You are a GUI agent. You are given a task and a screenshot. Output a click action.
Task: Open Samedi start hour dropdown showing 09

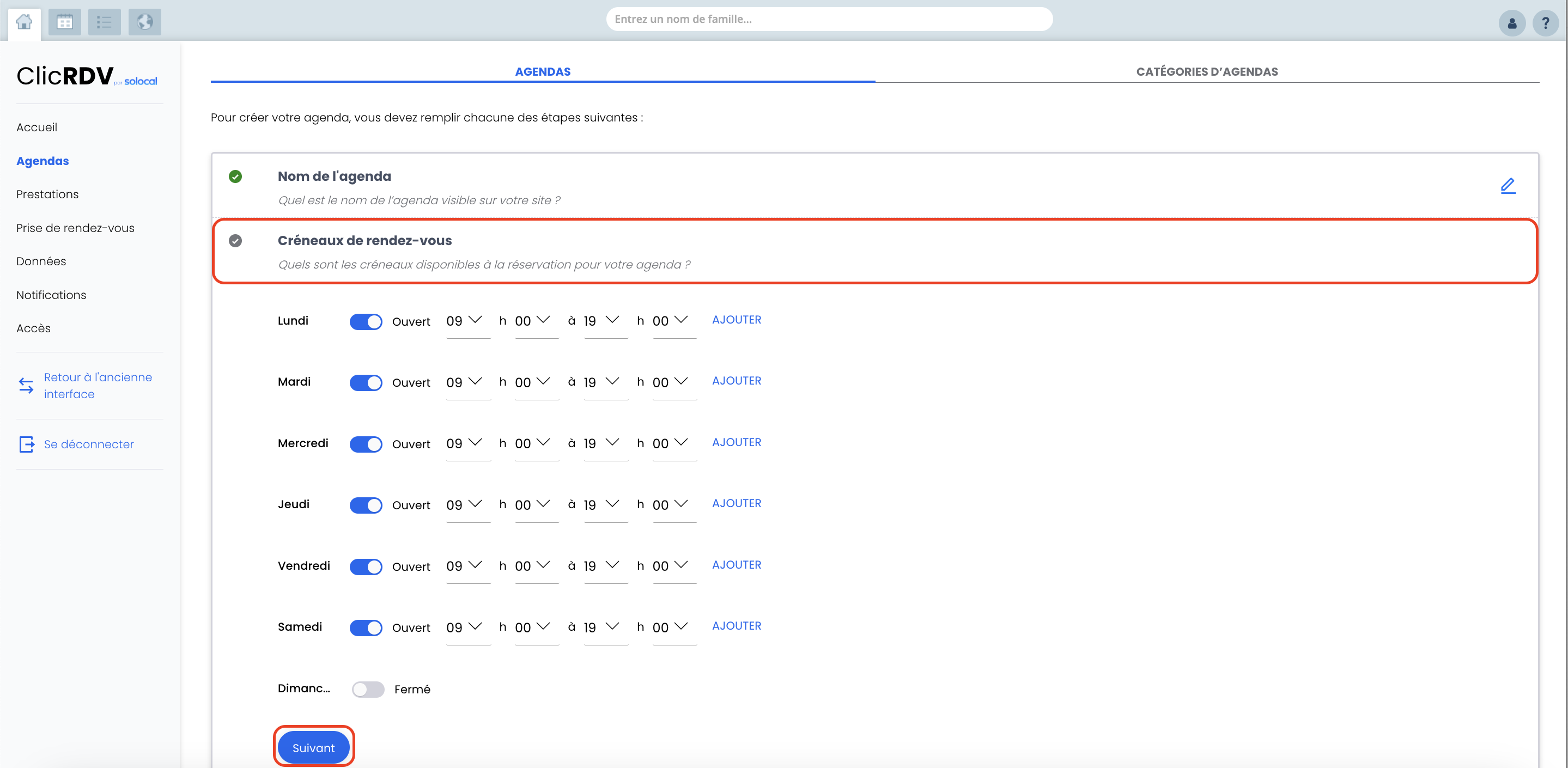tap(468, 627)
